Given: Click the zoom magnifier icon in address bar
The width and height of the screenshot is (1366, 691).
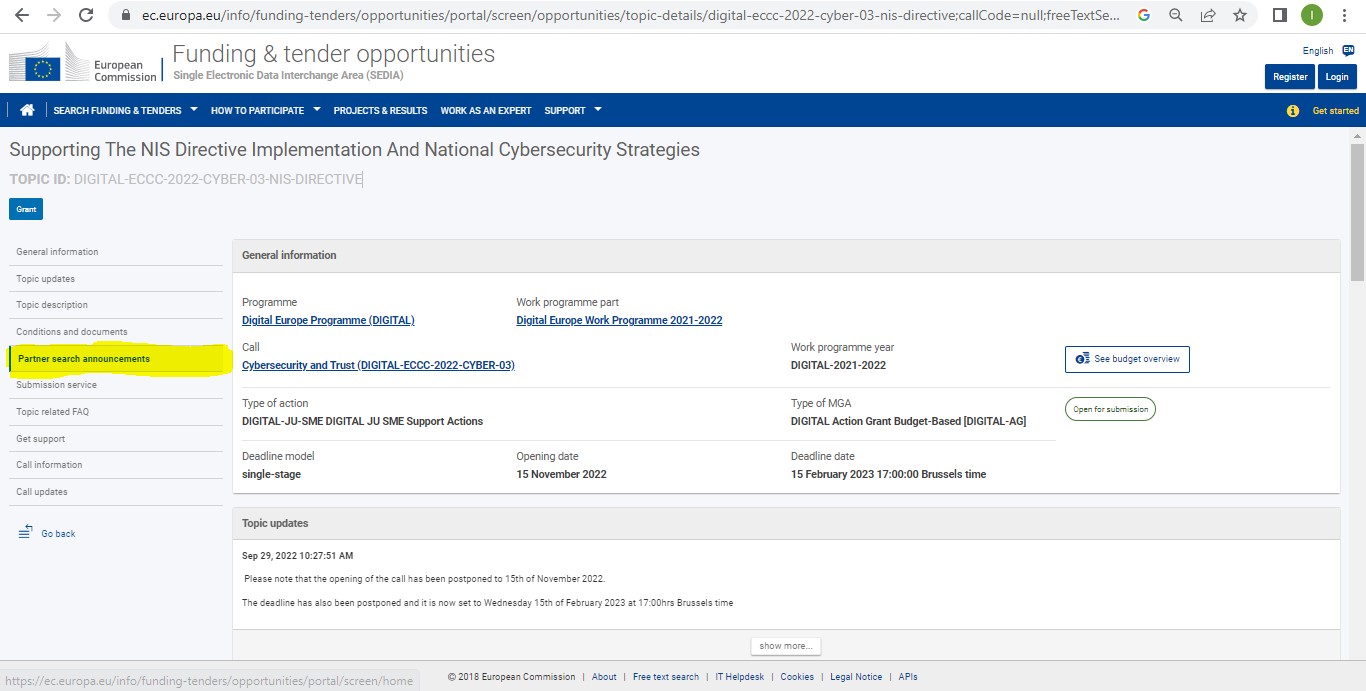Looking at the screenshot, I should tap(1176, 15).
